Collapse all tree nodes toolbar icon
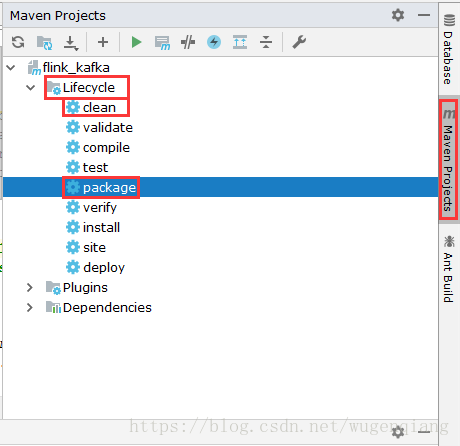This screenshot has height=446, width=460. [x=266, y=42]
